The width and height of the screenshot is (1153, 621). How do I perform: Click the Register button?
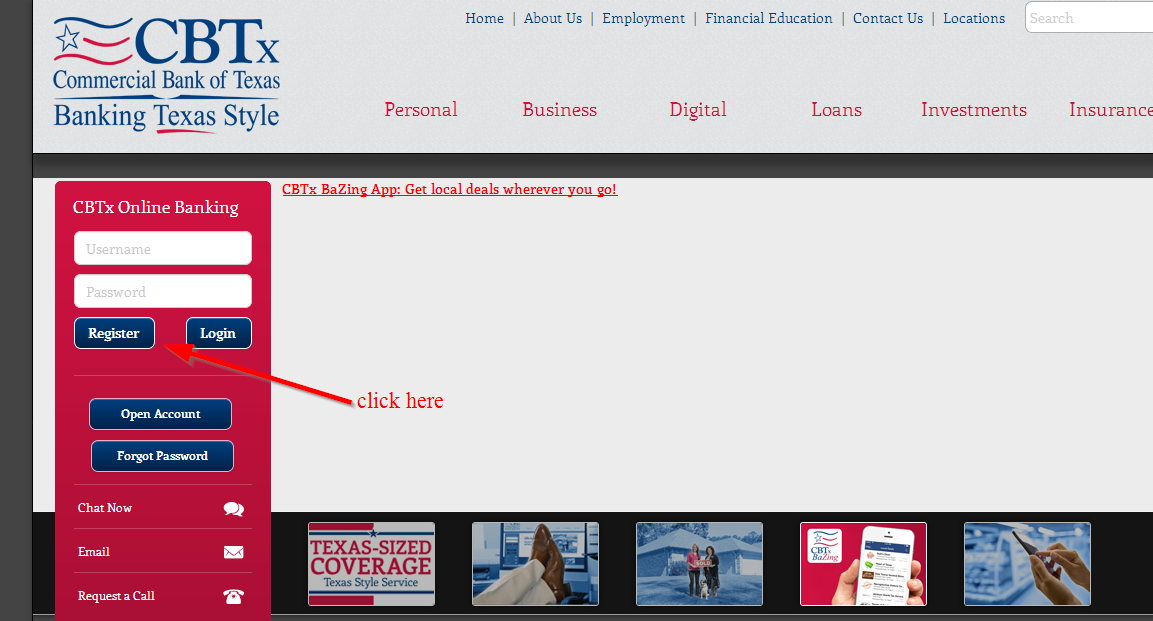click(x=115, y=333)
